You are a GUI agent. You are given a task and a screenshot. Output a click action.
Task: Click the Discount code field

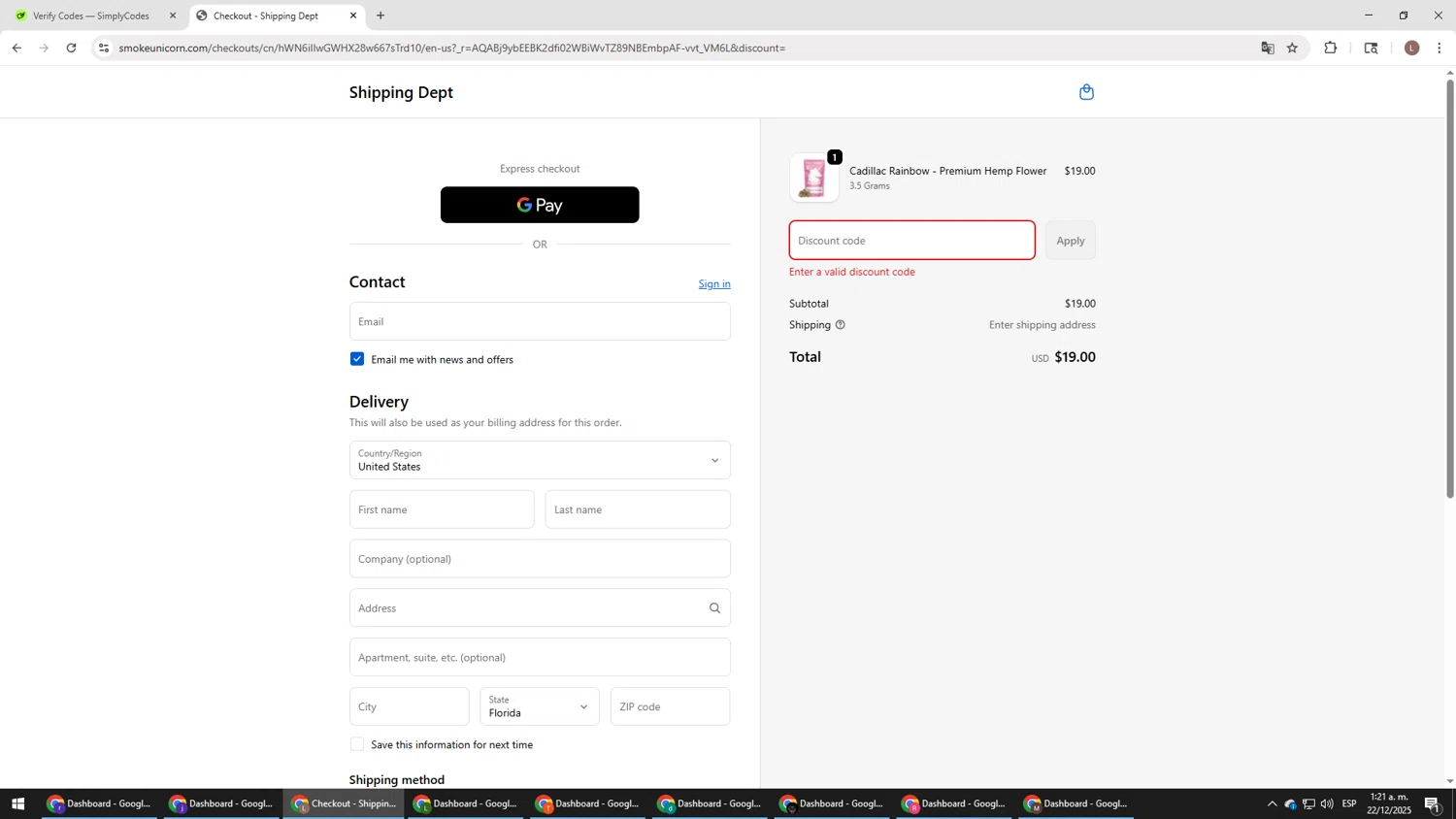coord(911,241)
